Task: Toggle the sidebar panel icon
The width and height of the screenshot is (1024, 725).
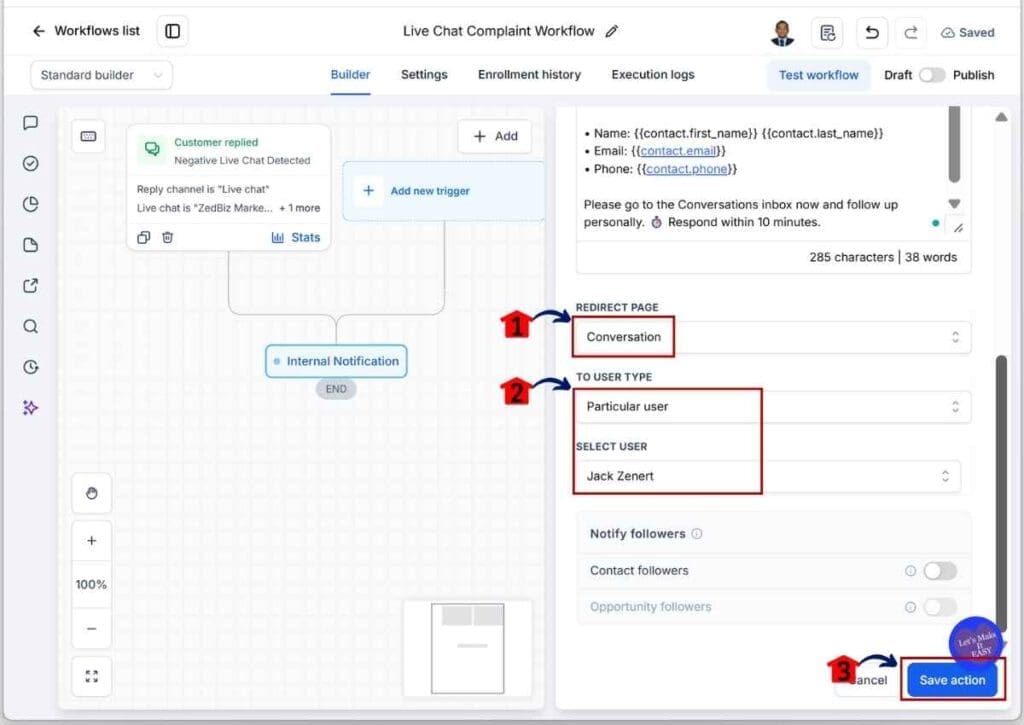Action: coord(172,31)
